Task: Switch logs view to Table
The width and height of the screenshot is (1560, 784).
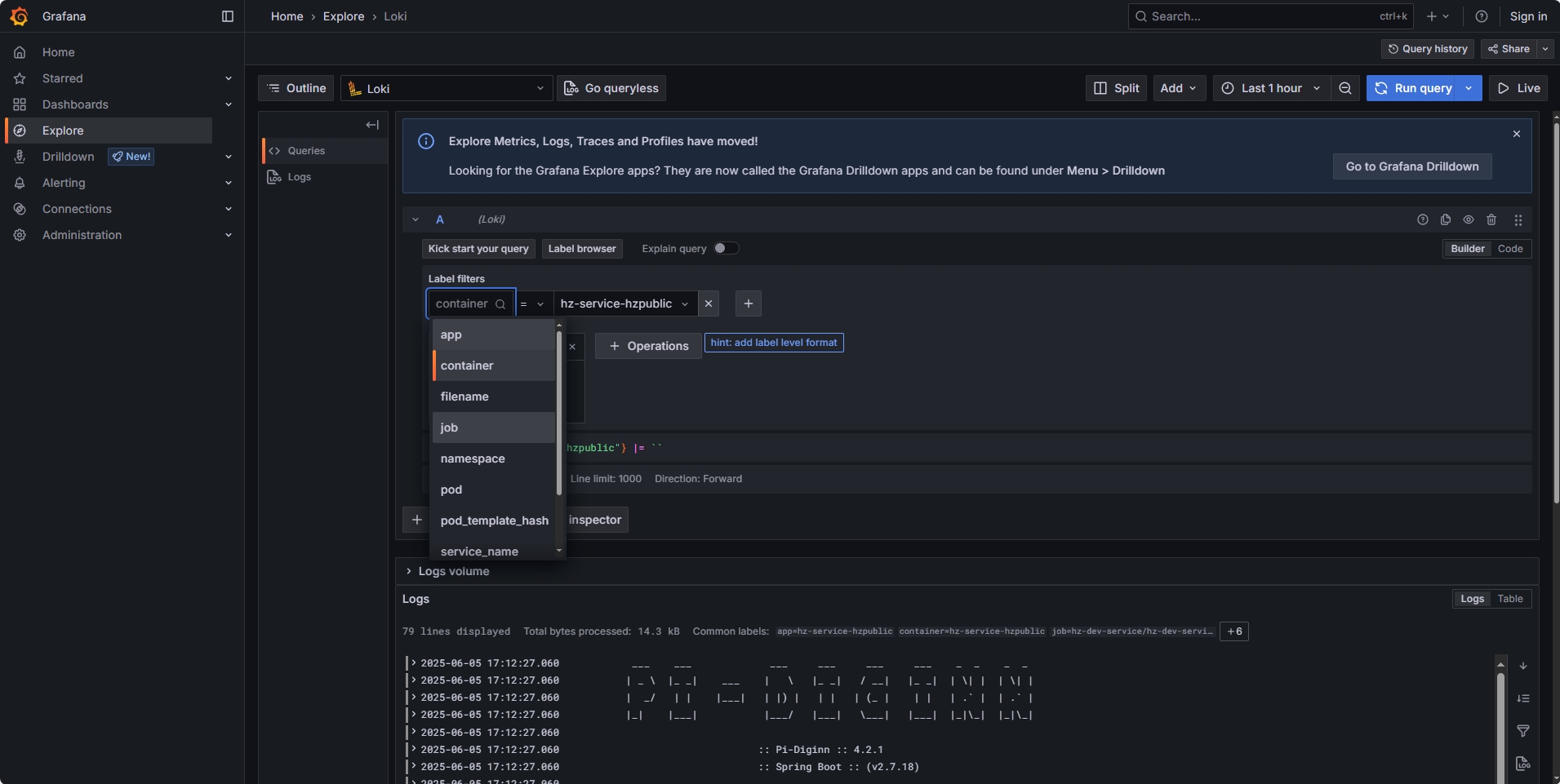Action: [x=1509, y=599]
